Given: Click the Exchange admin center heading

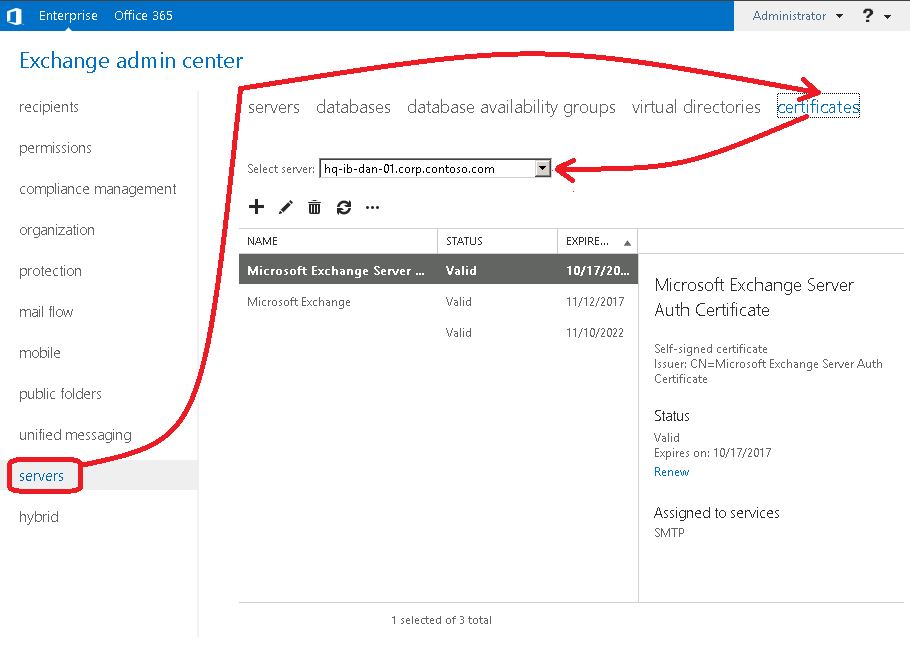Looking at the screenshot, I should (x=131, y=60).
